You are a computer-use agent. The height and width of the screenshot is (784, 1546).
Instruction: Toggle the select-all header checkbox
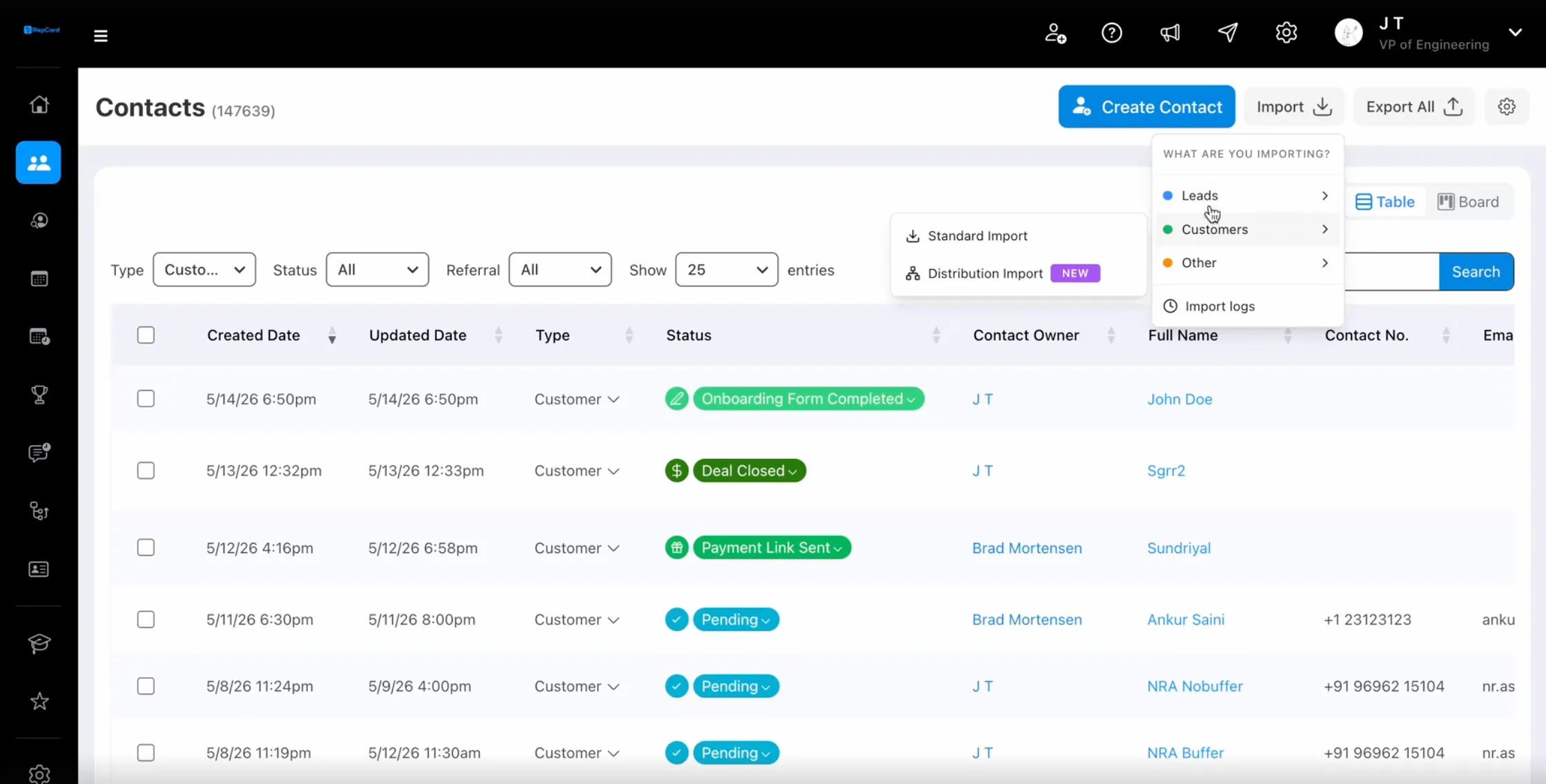[x=146, y=335]
